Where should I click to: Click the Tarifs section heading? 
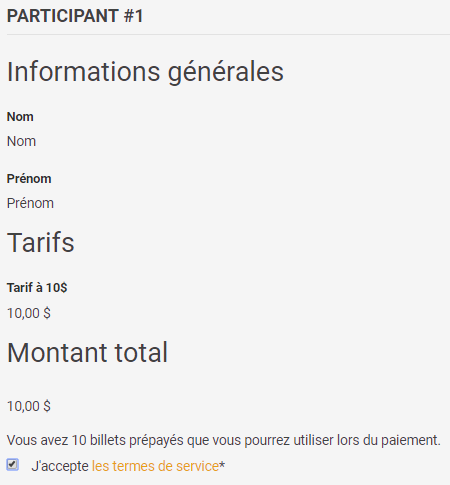[x=41, y=243]
